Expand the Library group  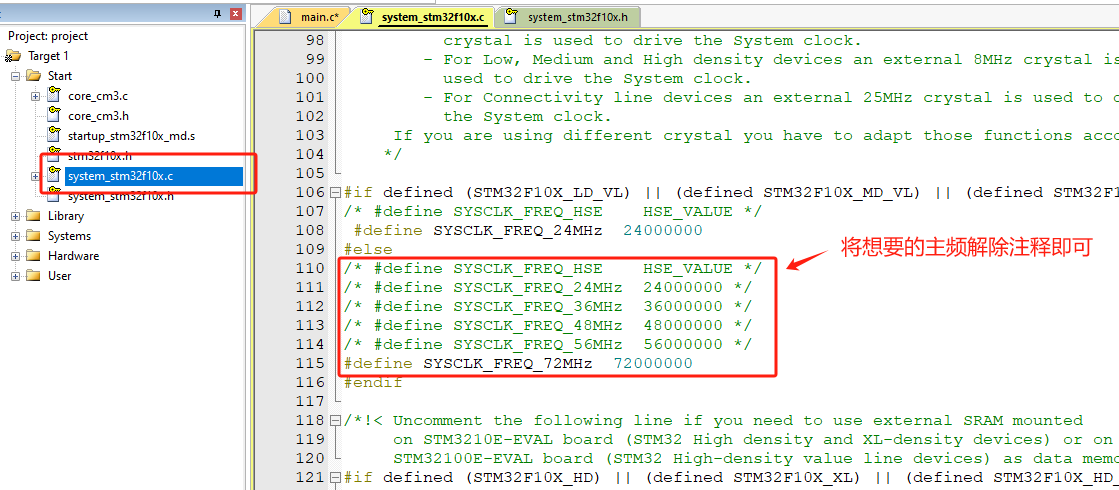click(15, 216)
